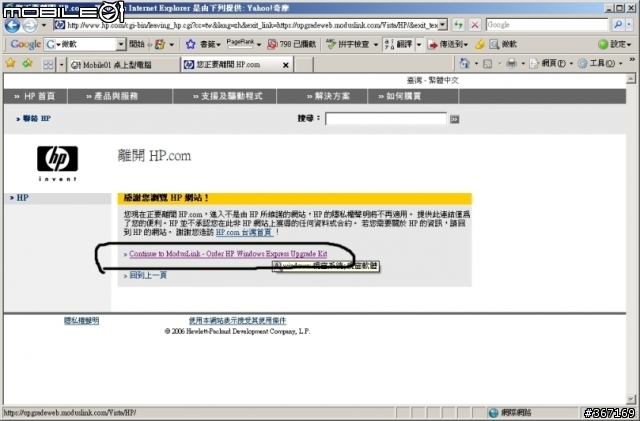The width and height of the screenshot is (640, 421).
Task: Click the vertical scrollbar down arrow
Action: point(631,399)
